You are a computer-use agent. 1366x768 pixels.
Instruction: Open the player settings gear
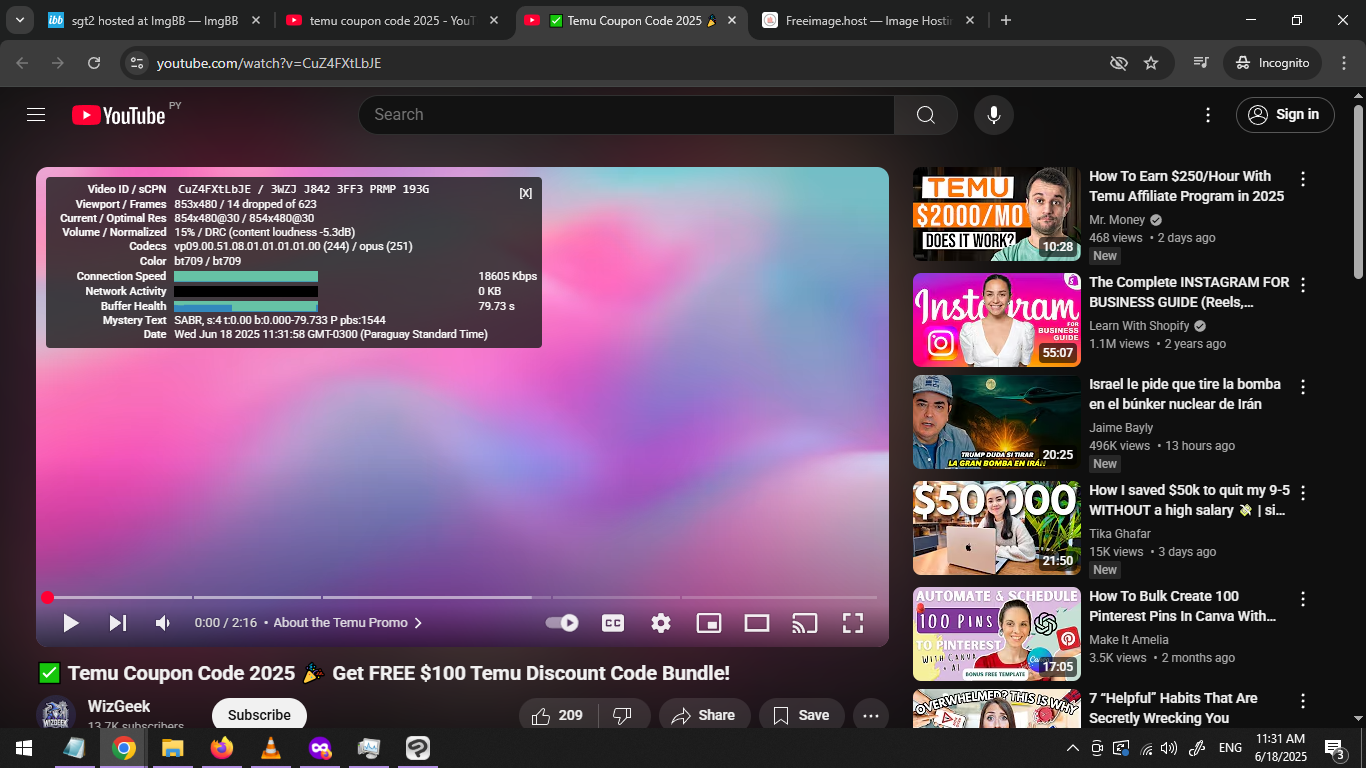pos(661,623)
